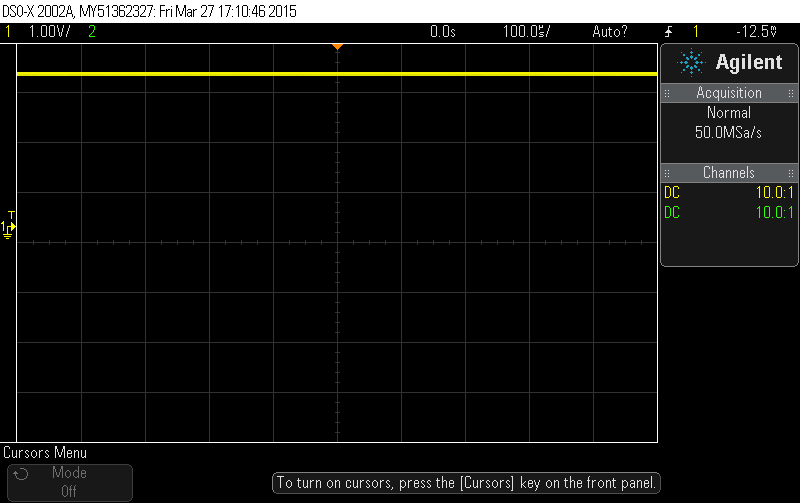Click the yellow 10.0:1 probe ratio
This screenshot has width=800, height=503.
point(774,193)
